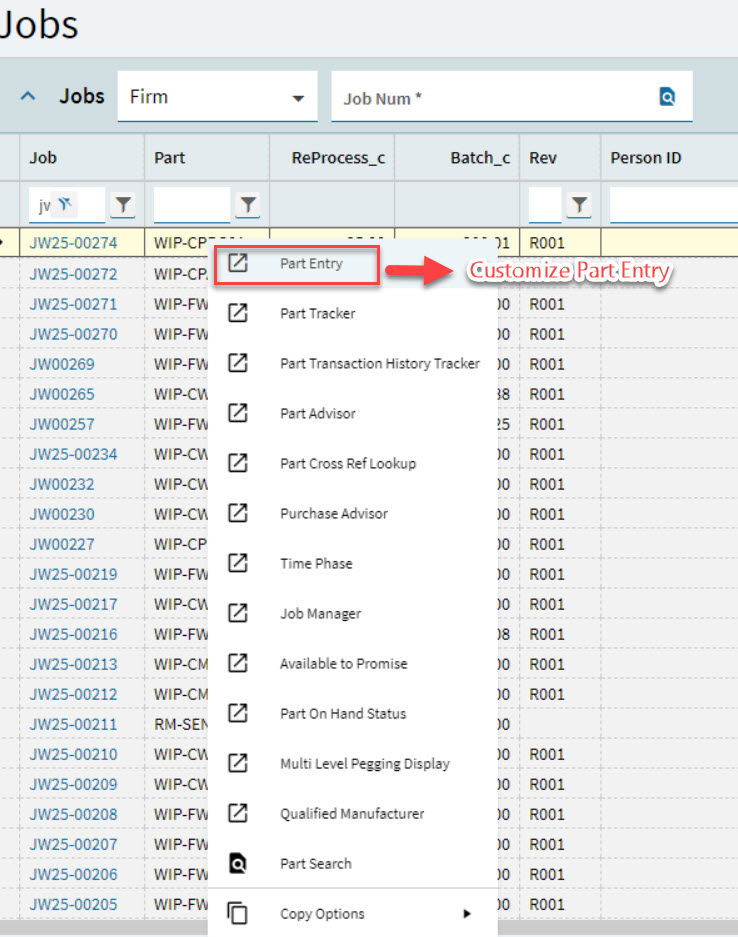Click copy icon beside Copy Options

coord(238,913)
